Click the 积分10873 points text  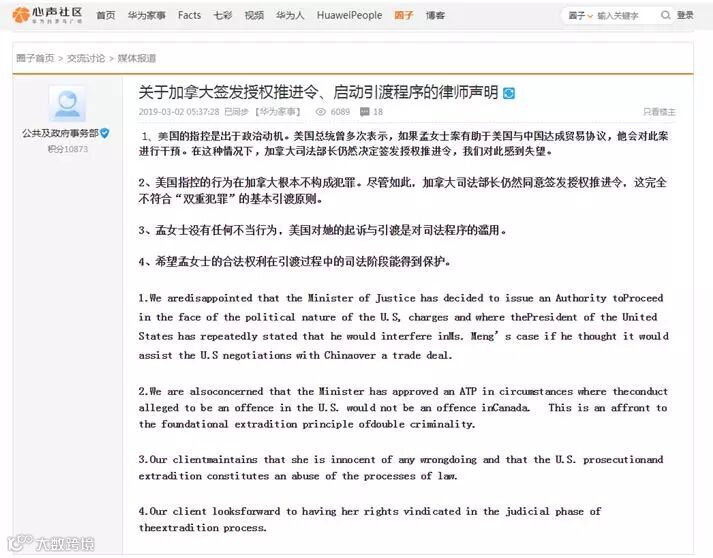click(68, 149)
